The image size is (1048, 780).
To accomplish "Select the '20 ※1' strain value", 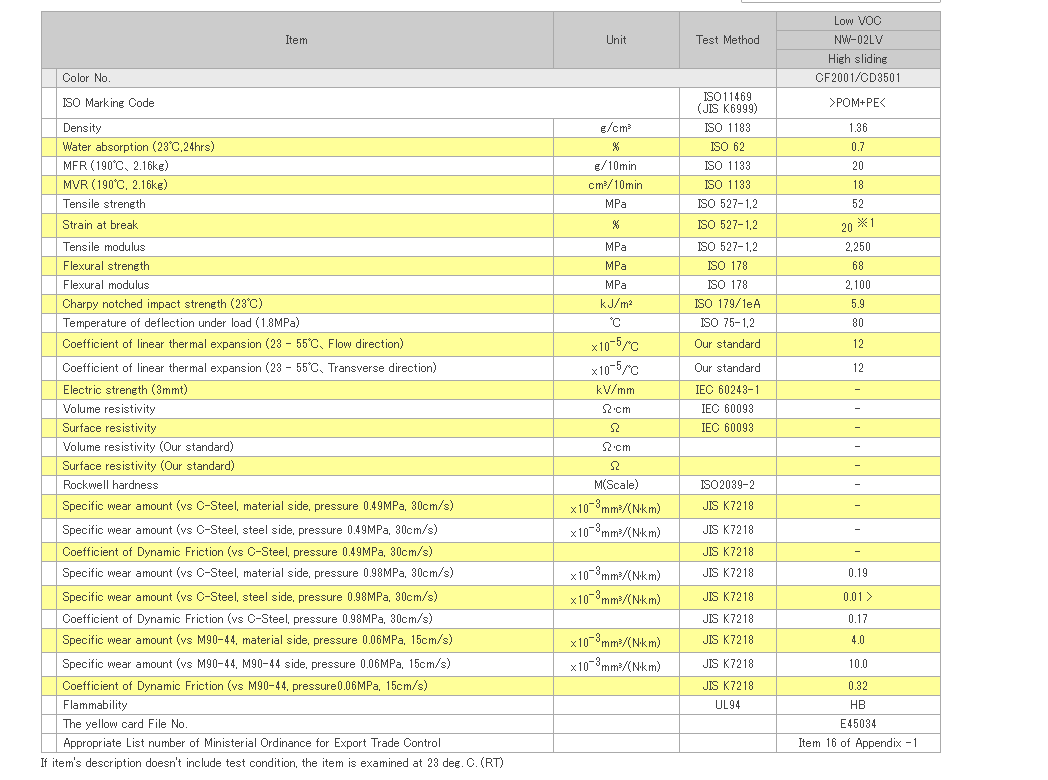I will pyautogui.click(x=858, y=225).
